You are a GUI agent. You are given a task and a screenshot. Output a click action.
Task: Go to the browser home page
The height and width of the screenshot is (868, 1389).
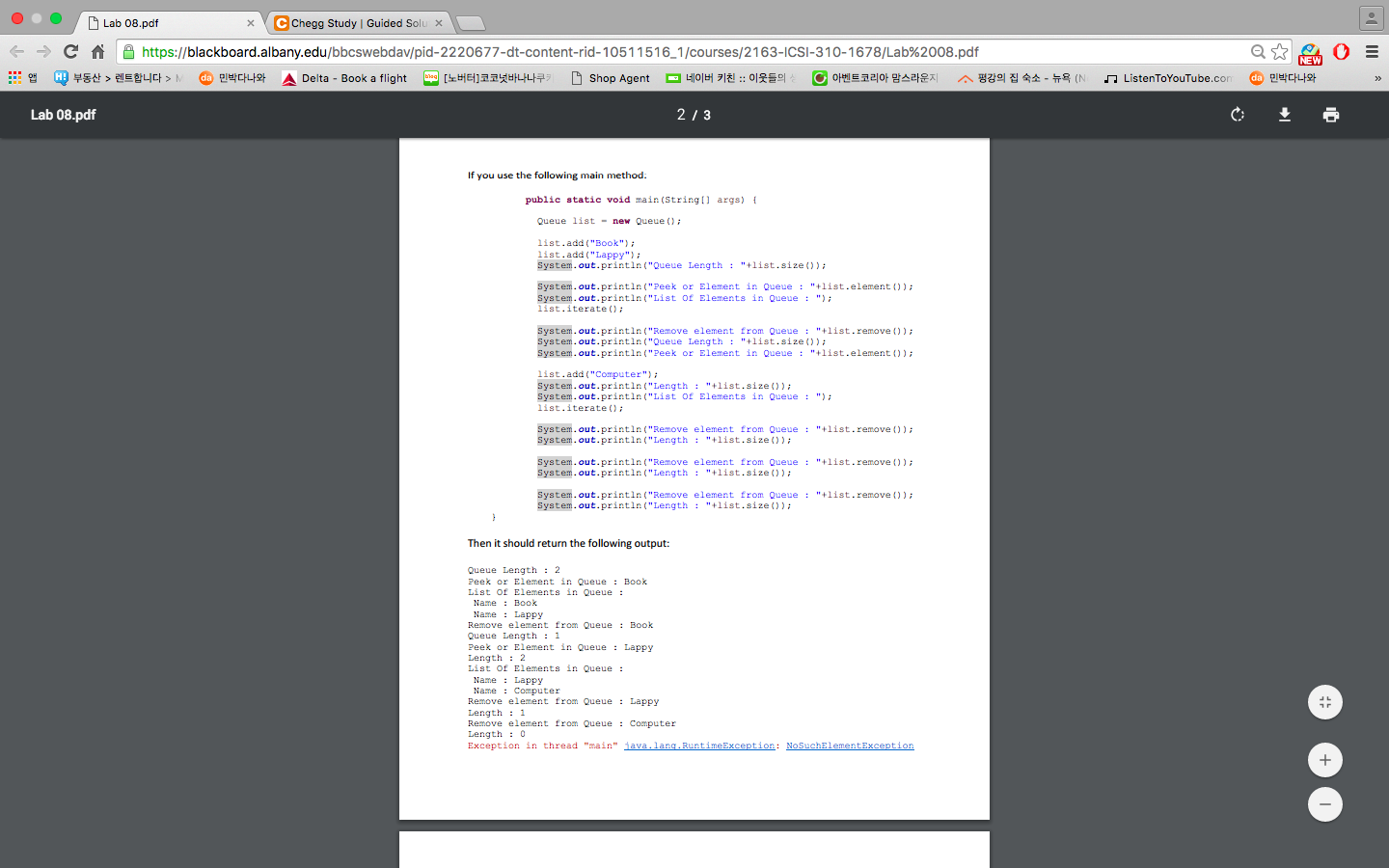[x=96, y=51]
